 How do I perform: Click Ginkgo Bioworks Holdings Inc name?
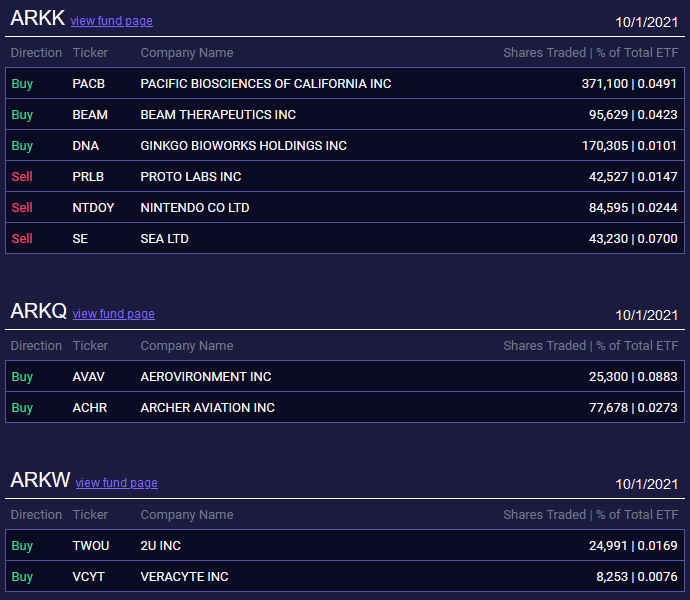click(243, 146)
